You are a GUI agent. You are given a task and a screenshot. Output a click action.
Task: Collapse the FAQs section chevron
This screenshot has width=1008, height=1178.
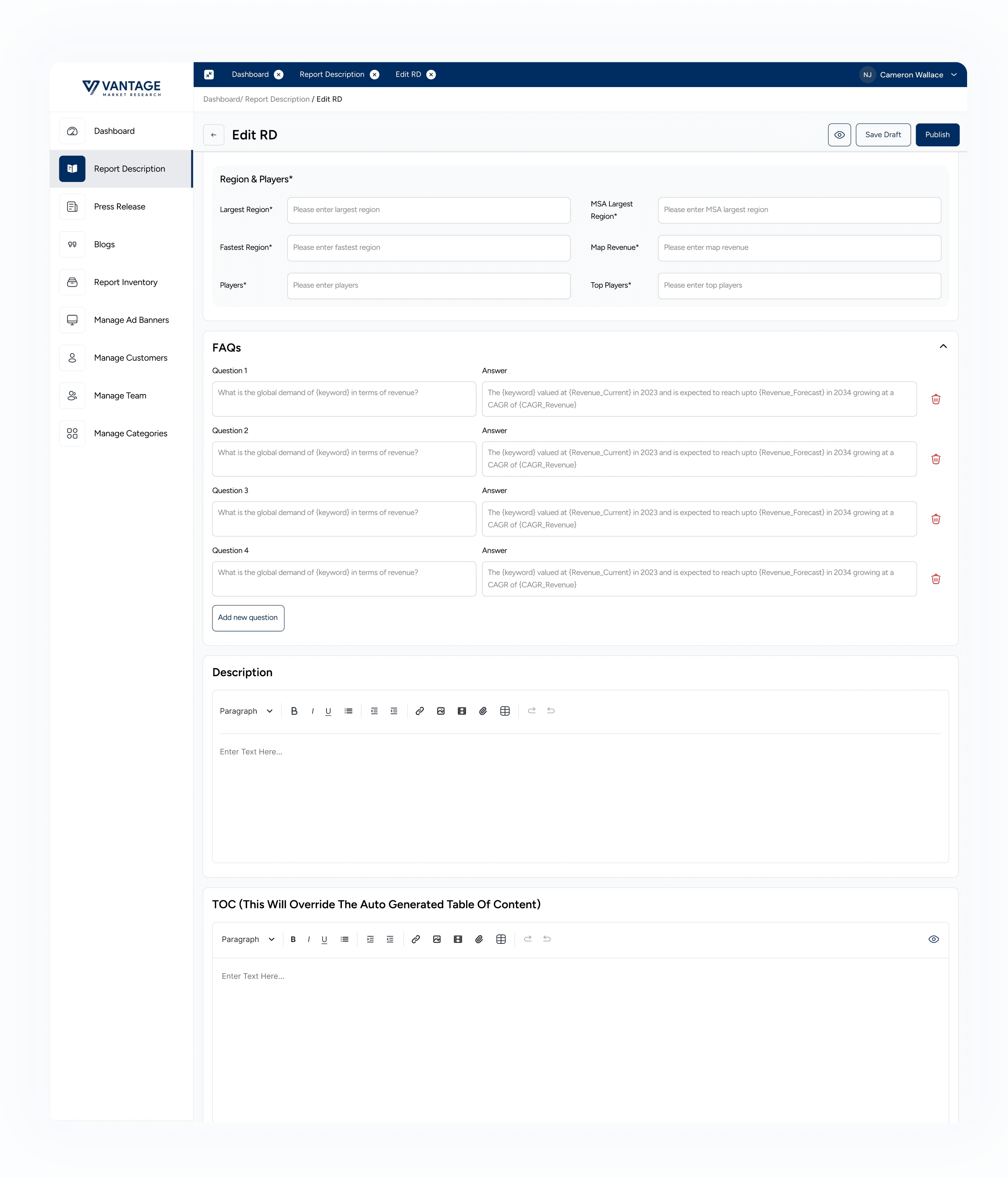[943, 346]
